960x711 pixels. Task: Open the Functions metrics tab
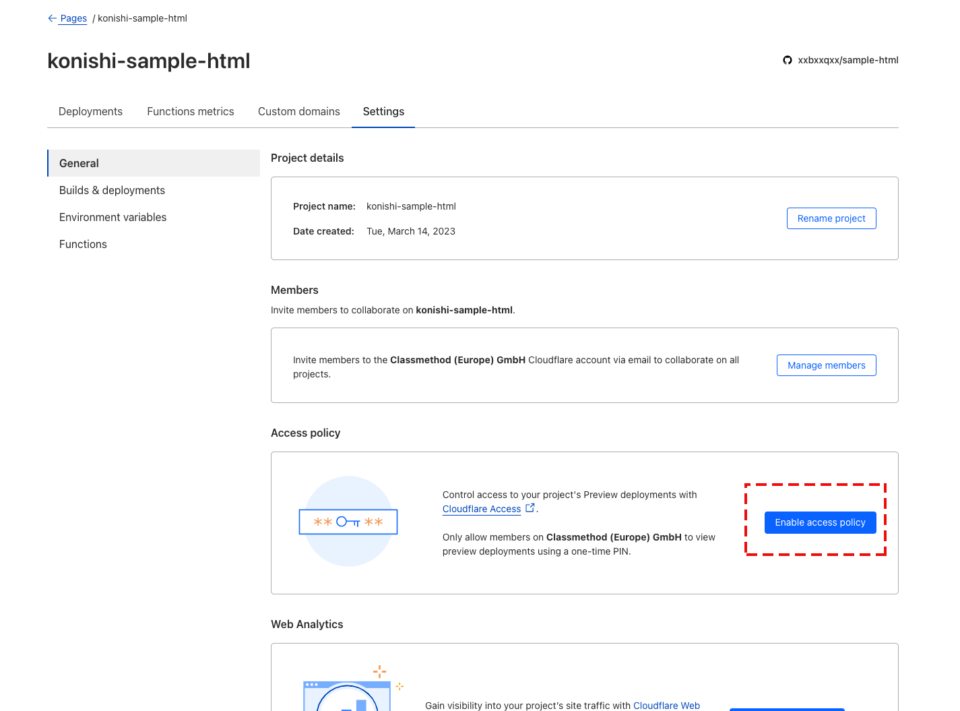[190, 111]
